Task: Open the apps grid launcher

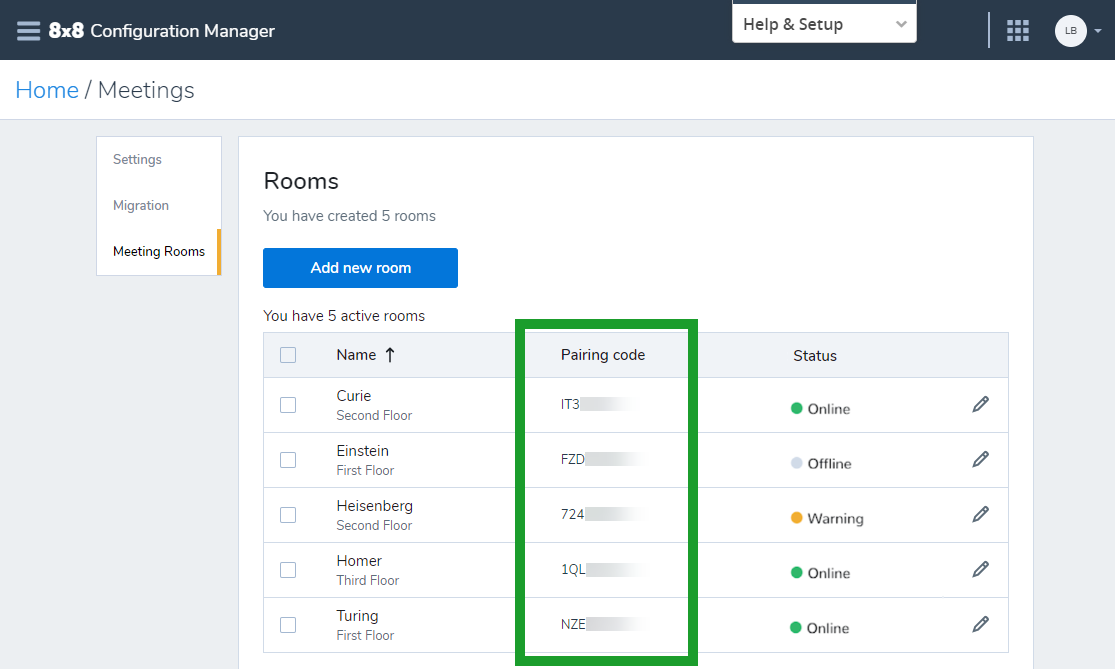Action: coord(1017,30)
